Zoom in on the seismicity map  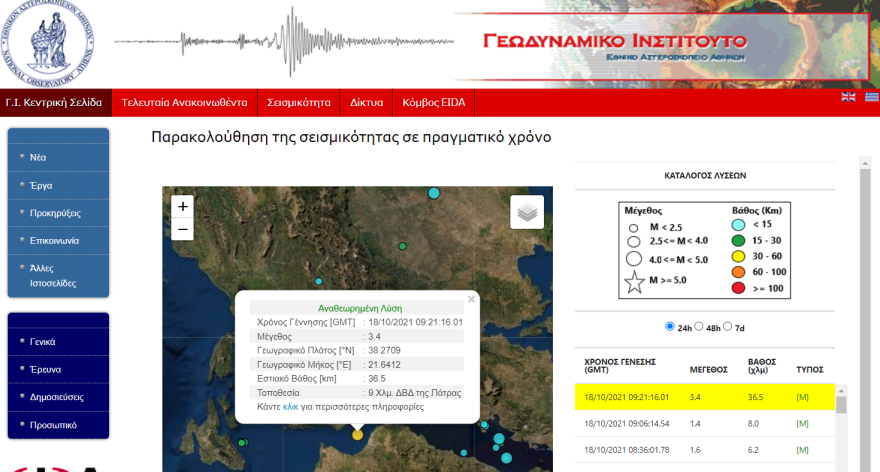pyautogui.click(x=182, y=207)
